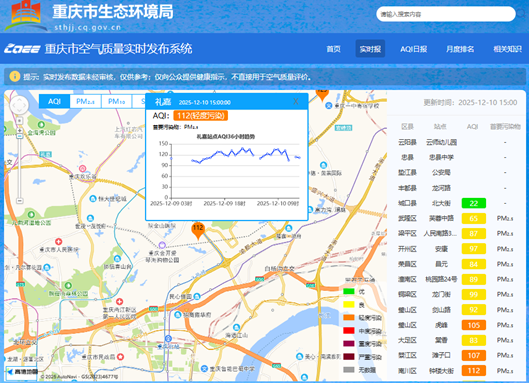Viewport: 529px width, 383px height.
Task: Open the AQI日报 navigation item
Action: [x=414, y=49]
